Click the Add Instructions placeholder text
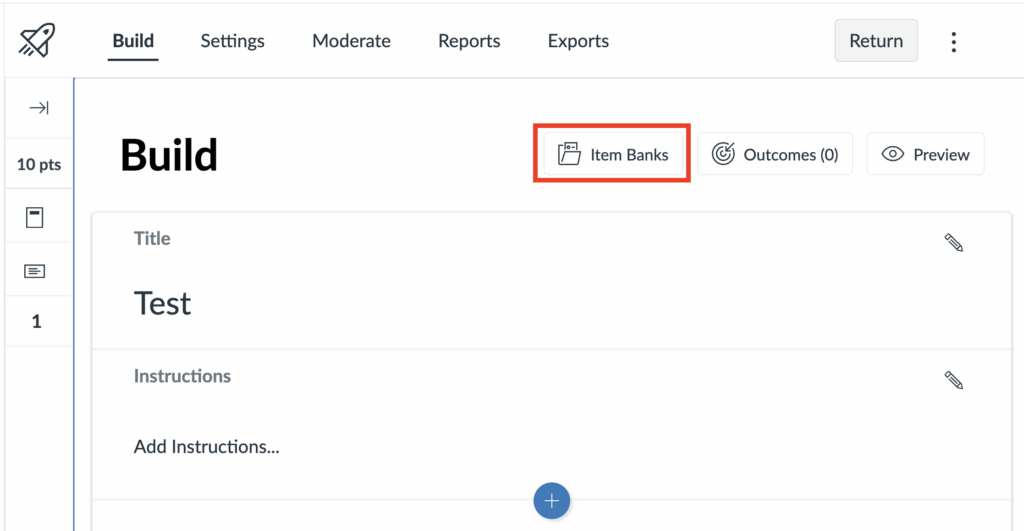Image resolution: width=1024 pixels, height=531 pixels. point(206,447)
